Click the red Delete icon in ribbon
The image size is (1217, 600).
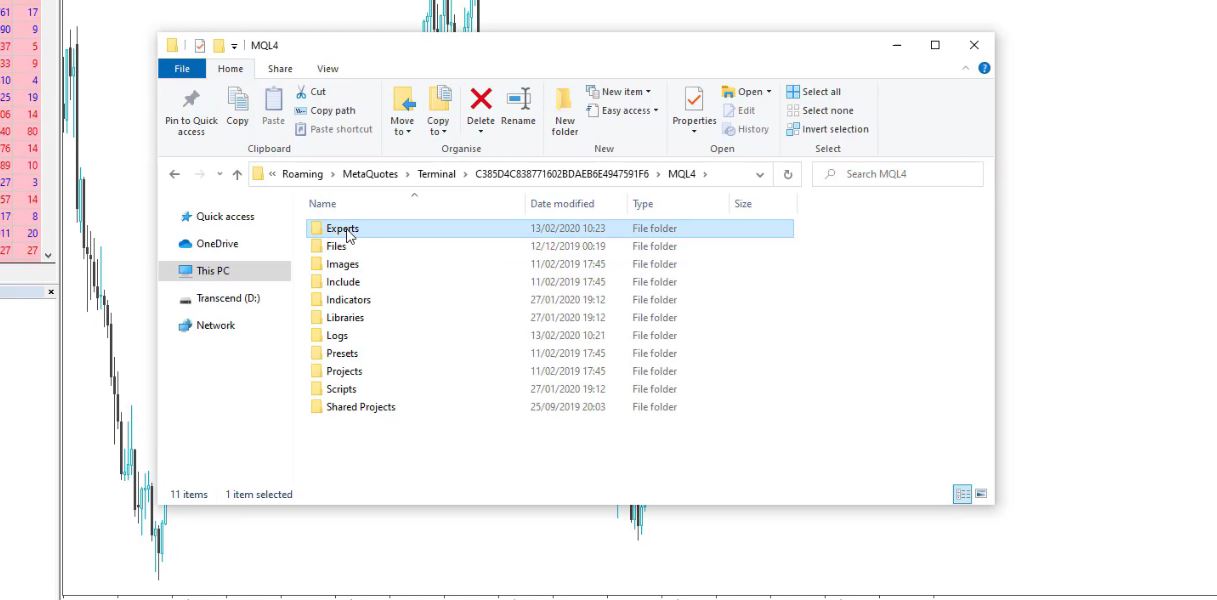click(x=481, y=99)
